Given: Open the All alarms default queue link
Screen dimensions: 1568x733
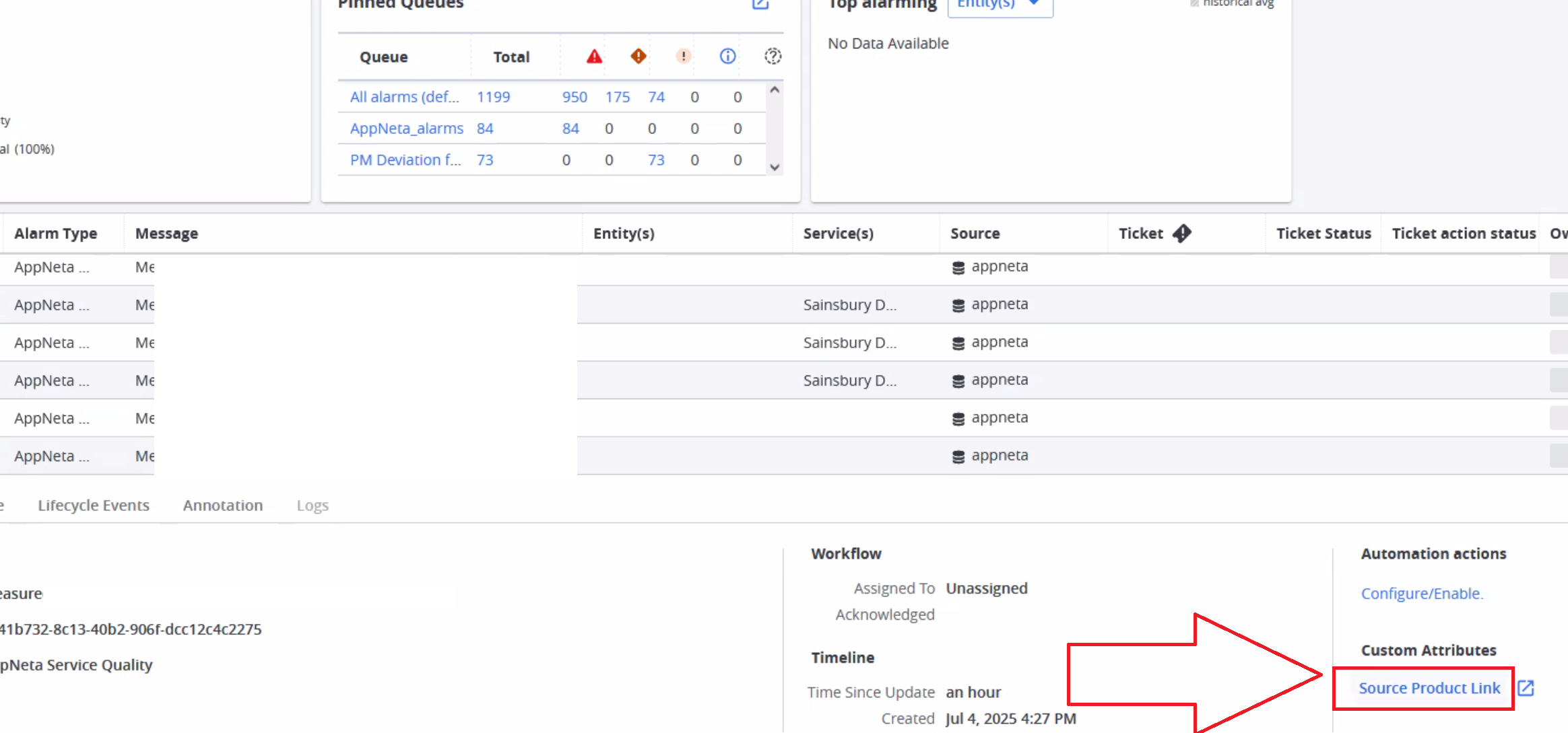Looking at the screenshot, I should tap(404, 97).
